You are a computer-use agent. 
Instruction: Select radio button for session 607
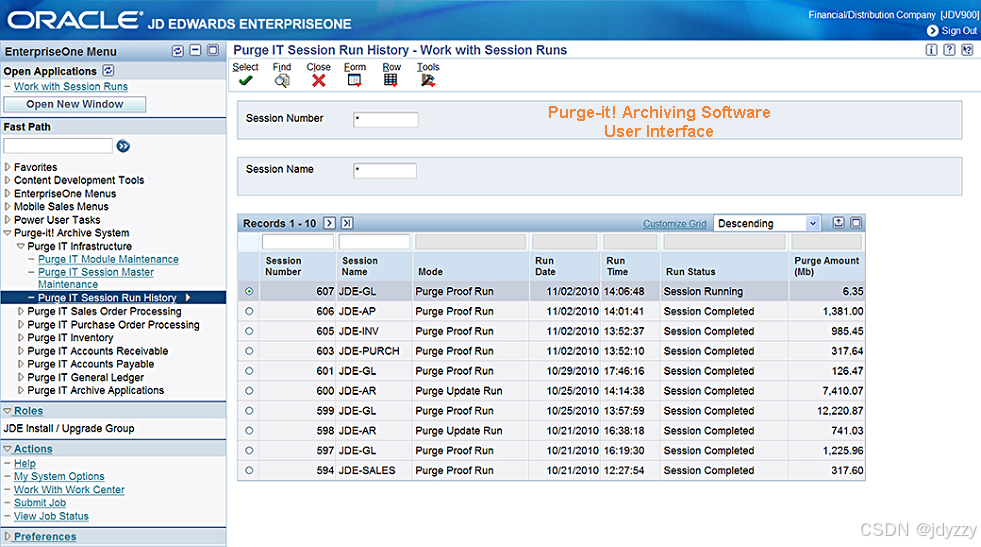click(x=250, y=291)
